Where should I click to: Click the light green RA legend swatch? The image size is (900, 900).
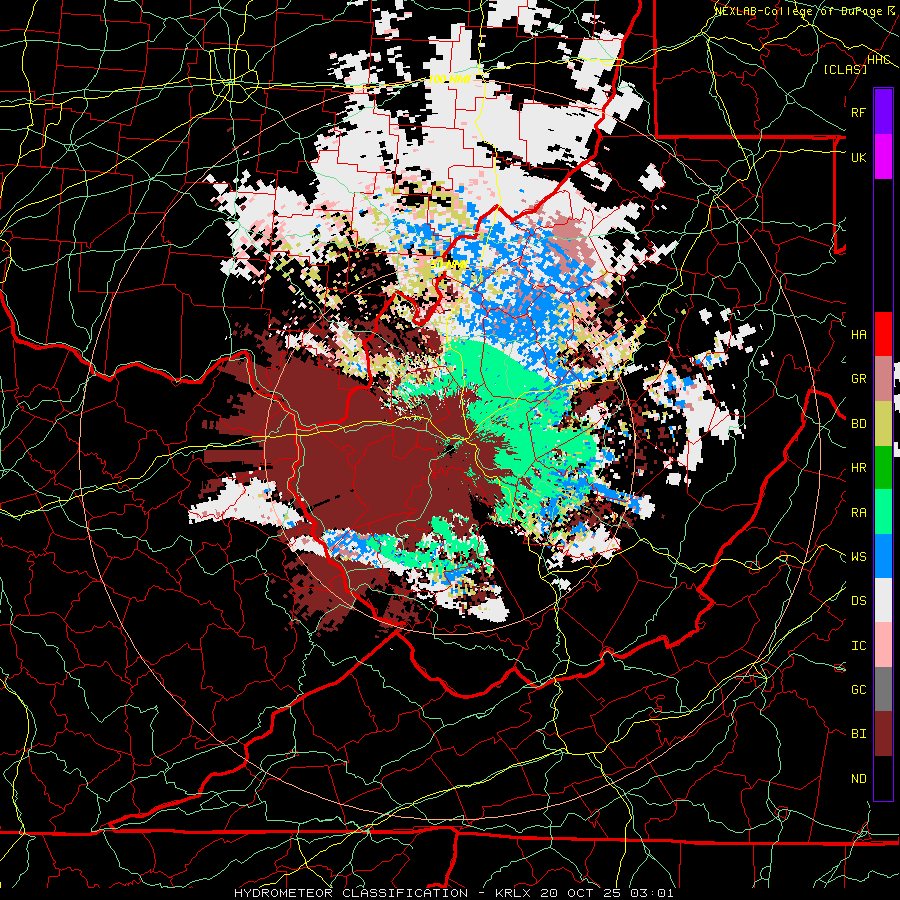[x=883, y=512]
